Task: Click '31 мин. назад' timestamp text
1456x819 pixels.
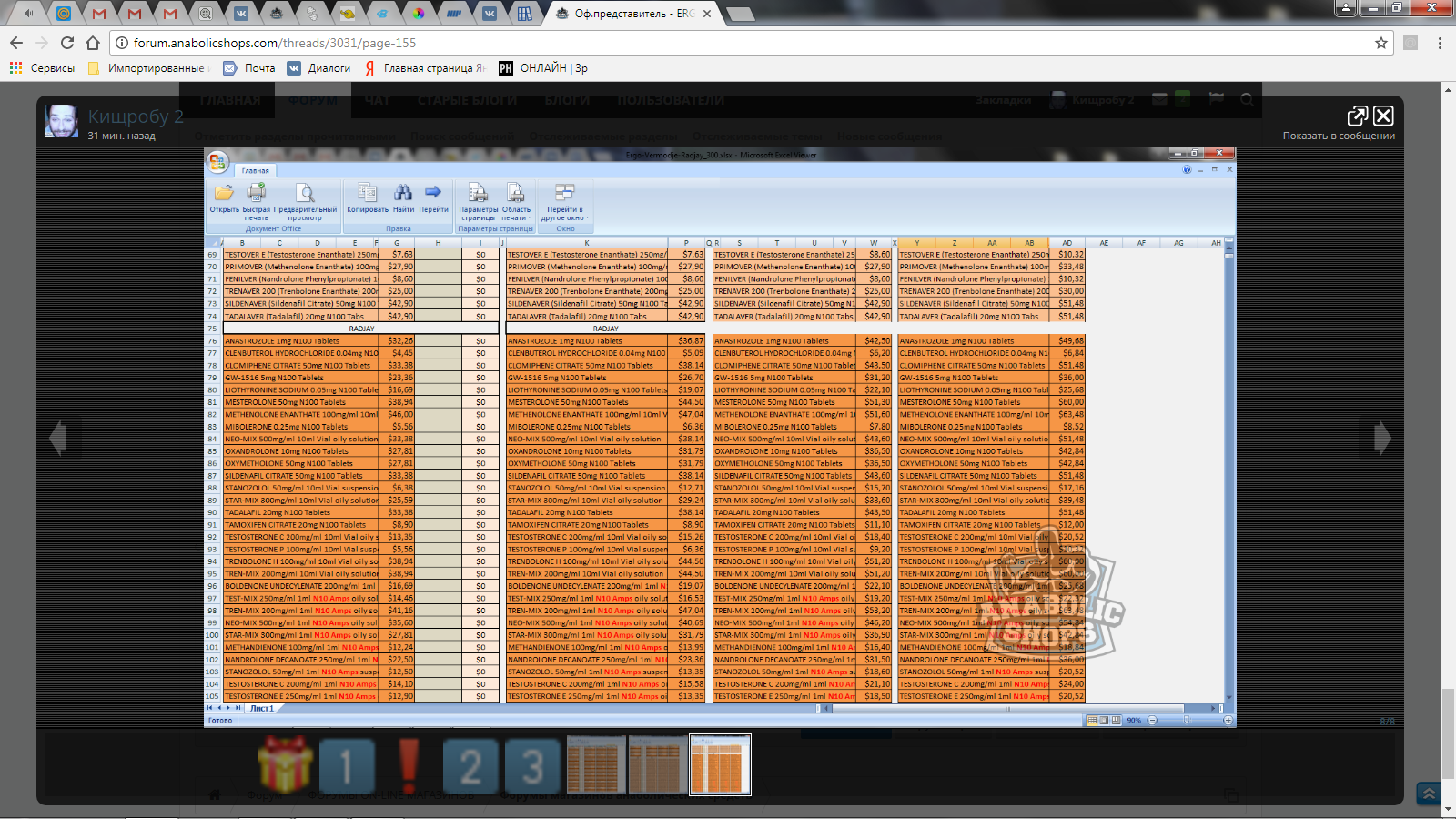Action: click(121, 136)
